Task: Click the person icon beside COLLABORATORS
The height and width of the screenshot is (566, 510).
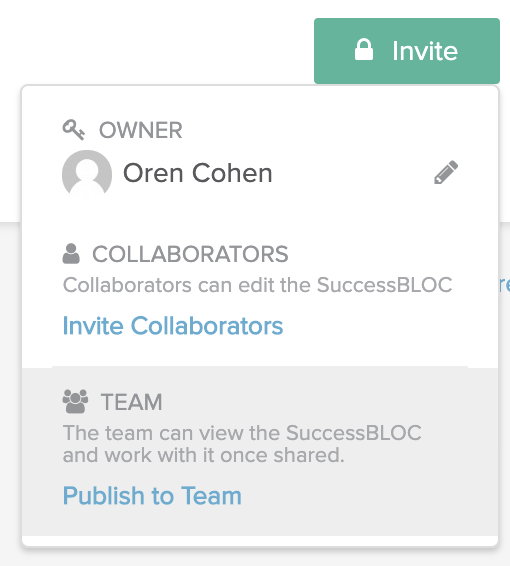Action: click(71, 254)
